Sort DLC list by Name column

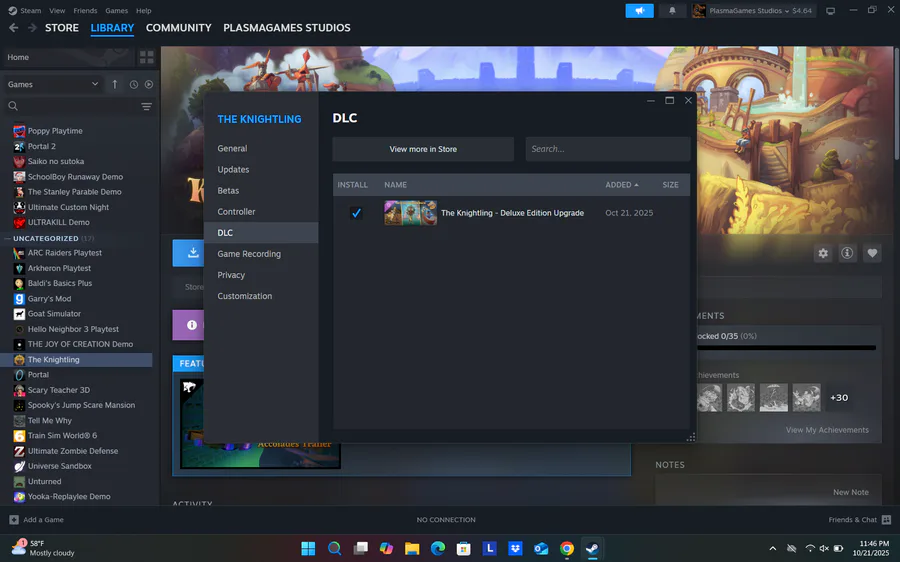pos(395,185)
